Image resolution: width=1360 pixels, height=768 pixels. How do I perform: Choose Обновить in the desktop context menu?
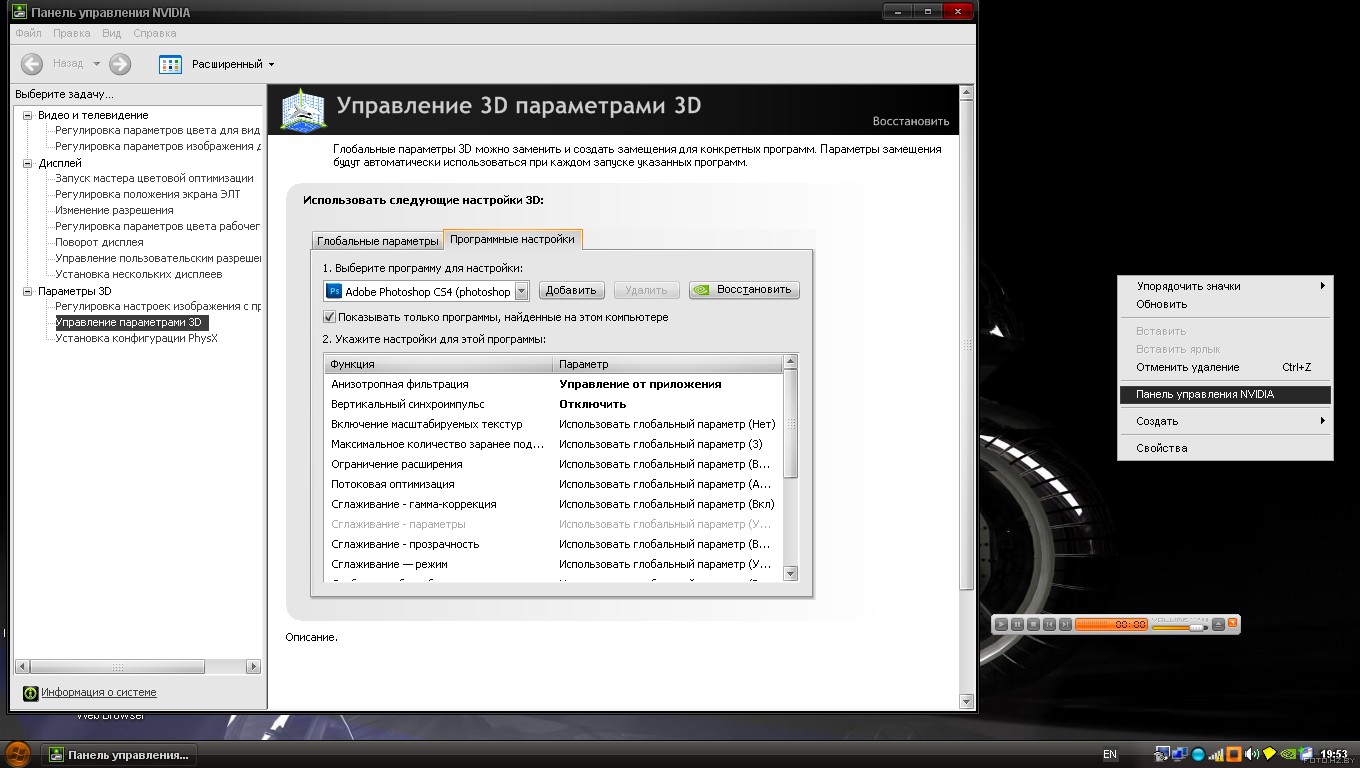1225,304
